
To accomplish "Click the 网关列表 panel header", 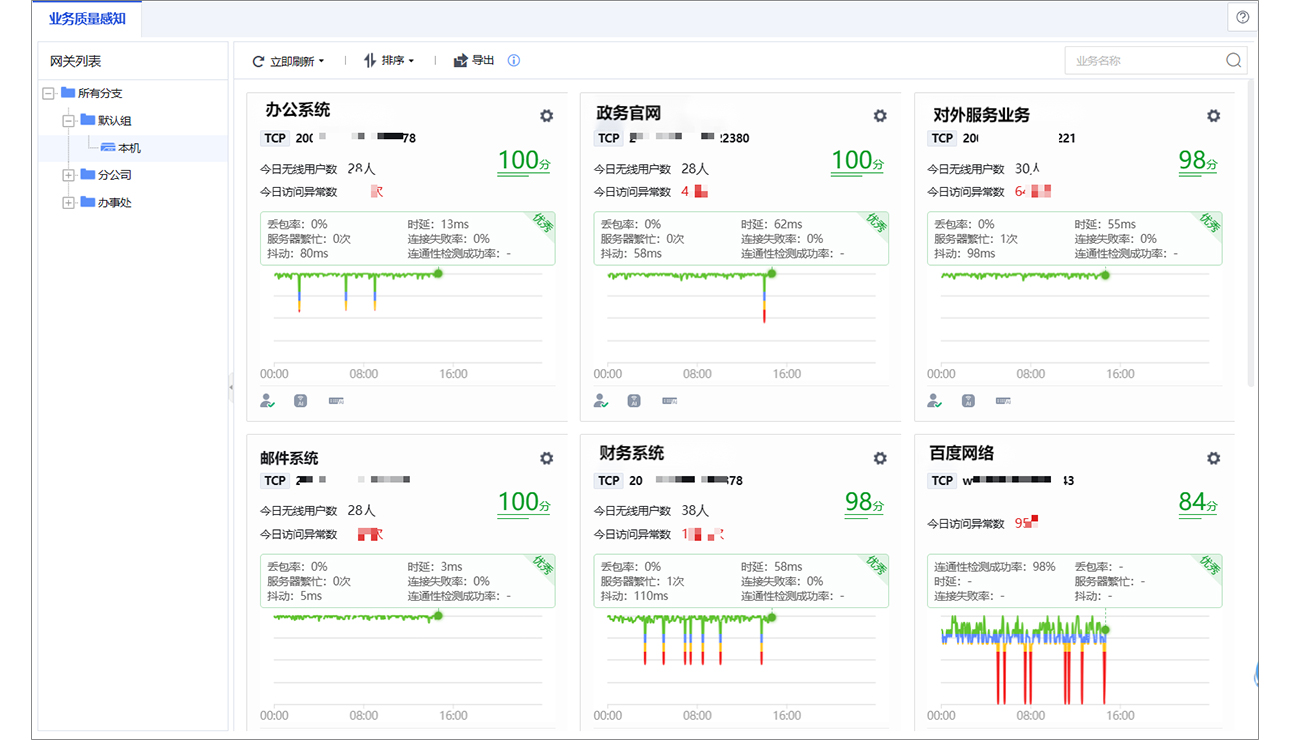I will point(133,61).
